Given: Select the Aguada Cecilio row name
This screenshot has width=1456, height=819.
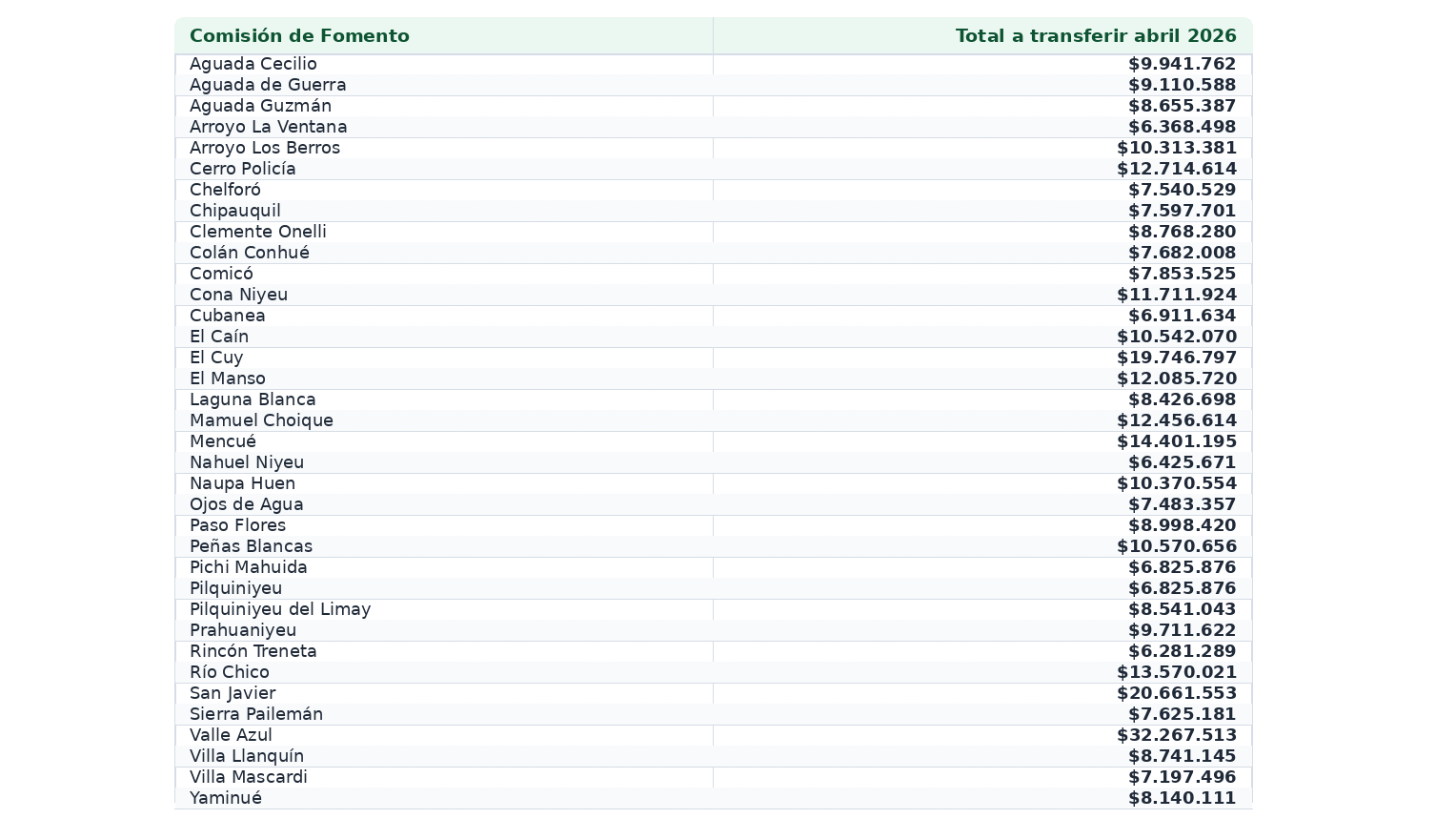Looking at the screenshot, I should [x=253, y=64].
